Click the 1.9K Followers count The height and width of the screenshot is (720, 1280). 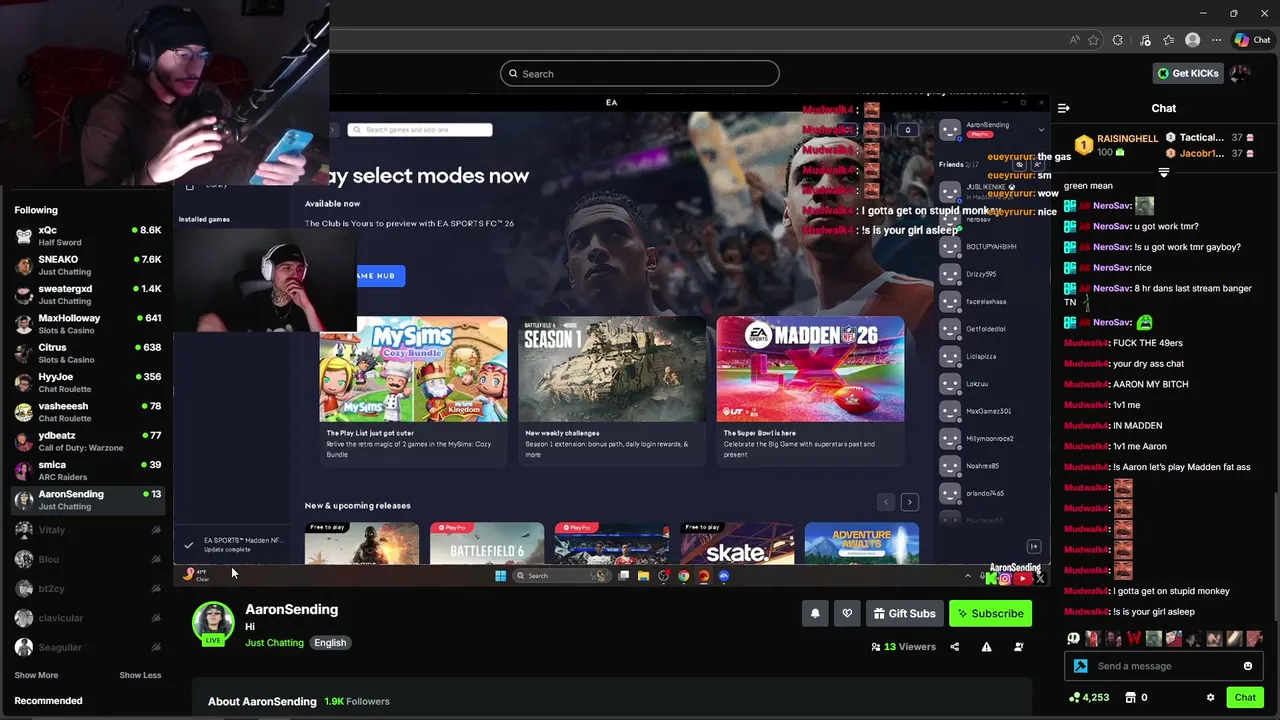tap(357, 702)
